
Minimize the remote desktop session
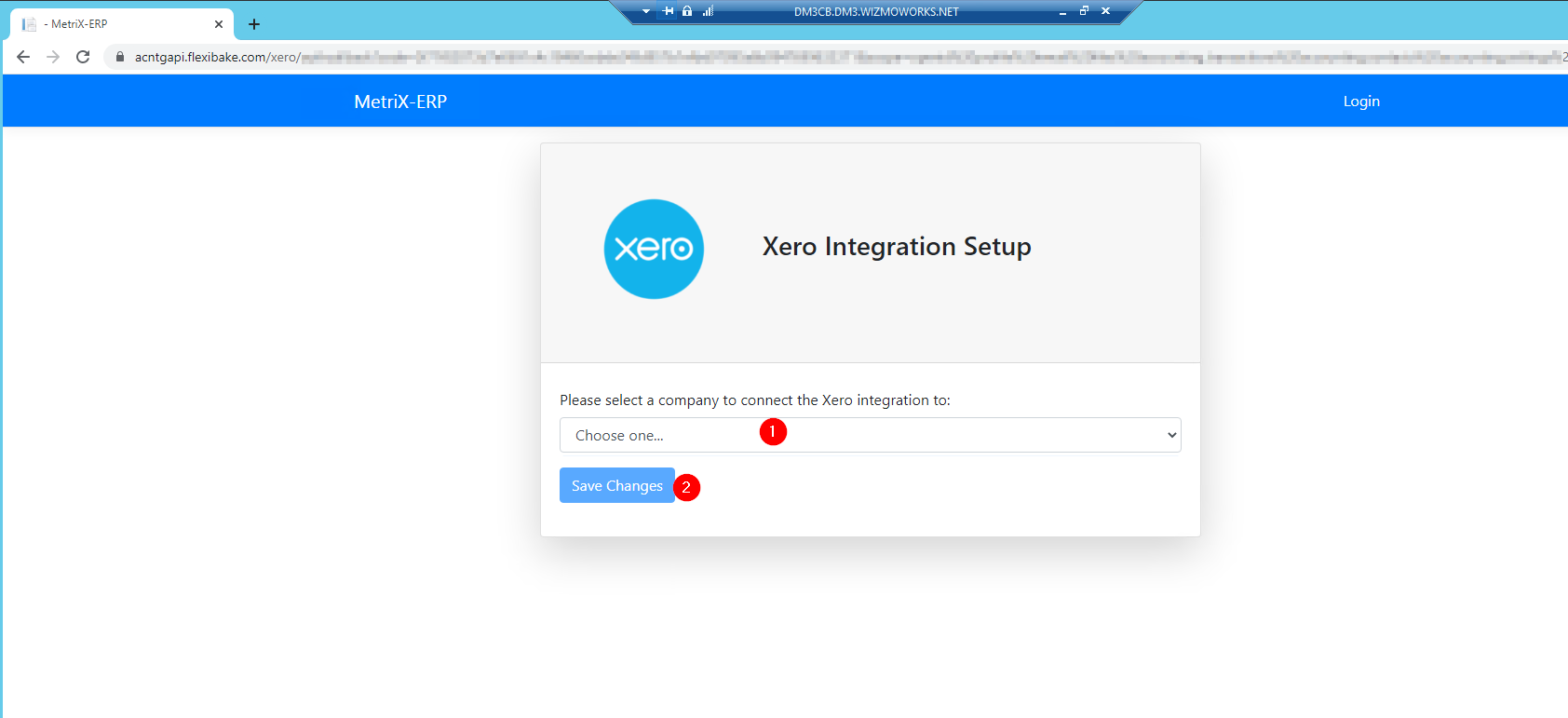(1062, 11)
